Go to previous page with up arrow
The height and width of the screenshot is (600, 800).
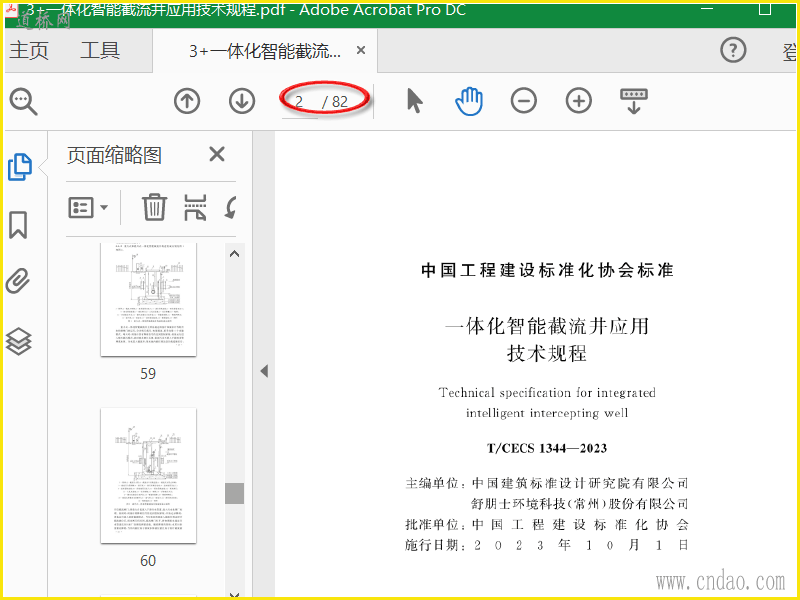(187, 101)
